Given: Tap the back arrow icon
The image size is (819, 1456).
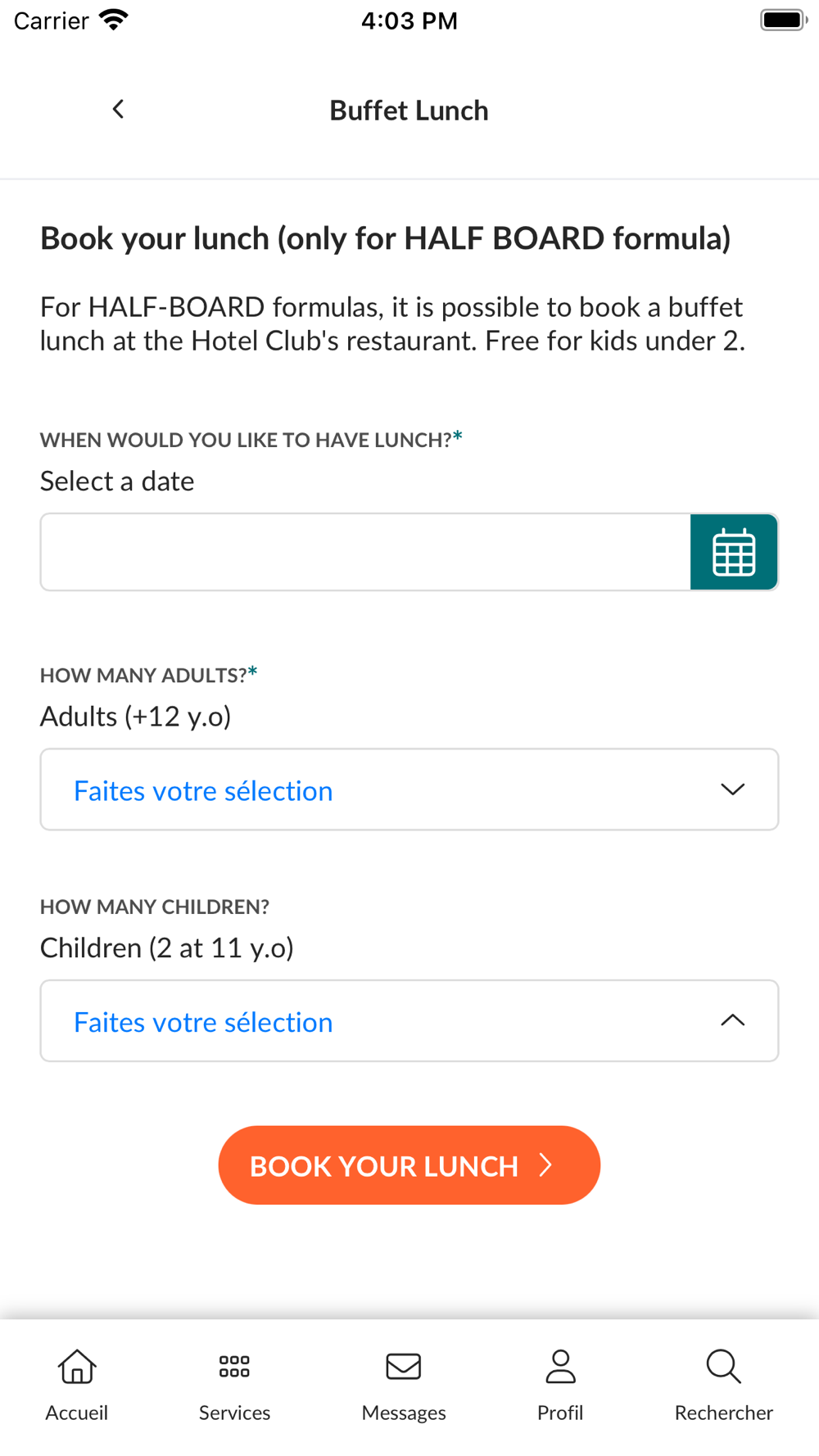Looking at the screenshot, I should [x=119, y=109].
